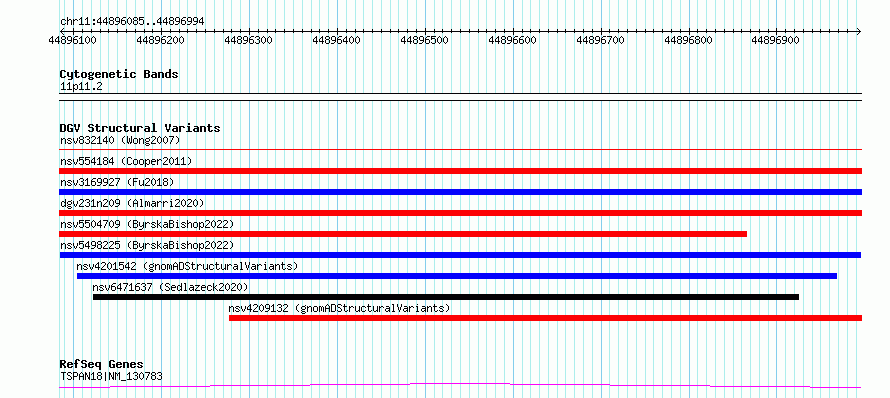Click the black bar under nsv6471637
This screenshot has width=890, height=398.
click(446, 297)
